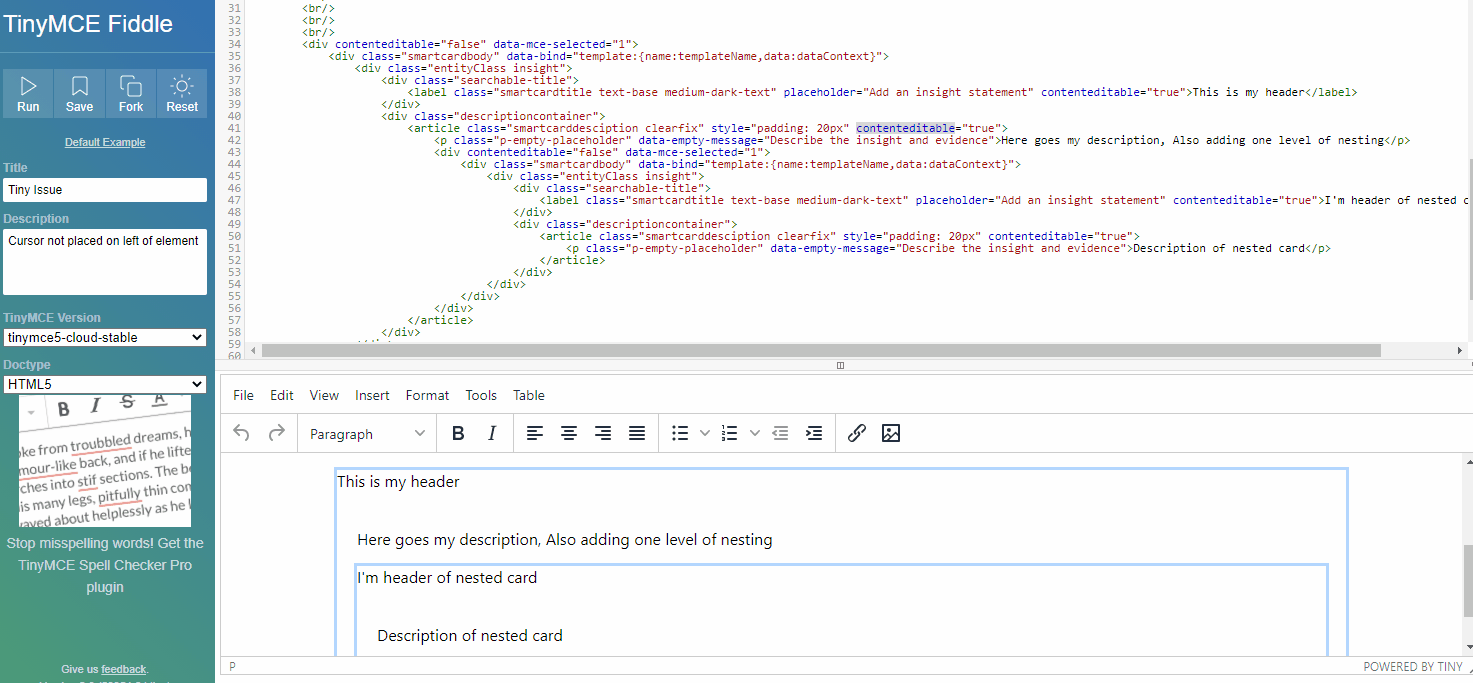Undo the last edit
Viewport: 1473px width, 683px height.
[x=241, y=433]
